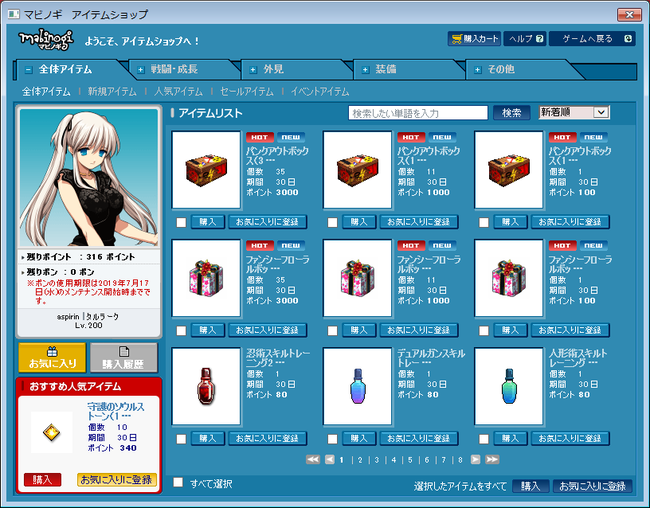The height and width of the screenshot is (508, 650).
Task: Select イベントアイテム sub-category
Action: 320,92
